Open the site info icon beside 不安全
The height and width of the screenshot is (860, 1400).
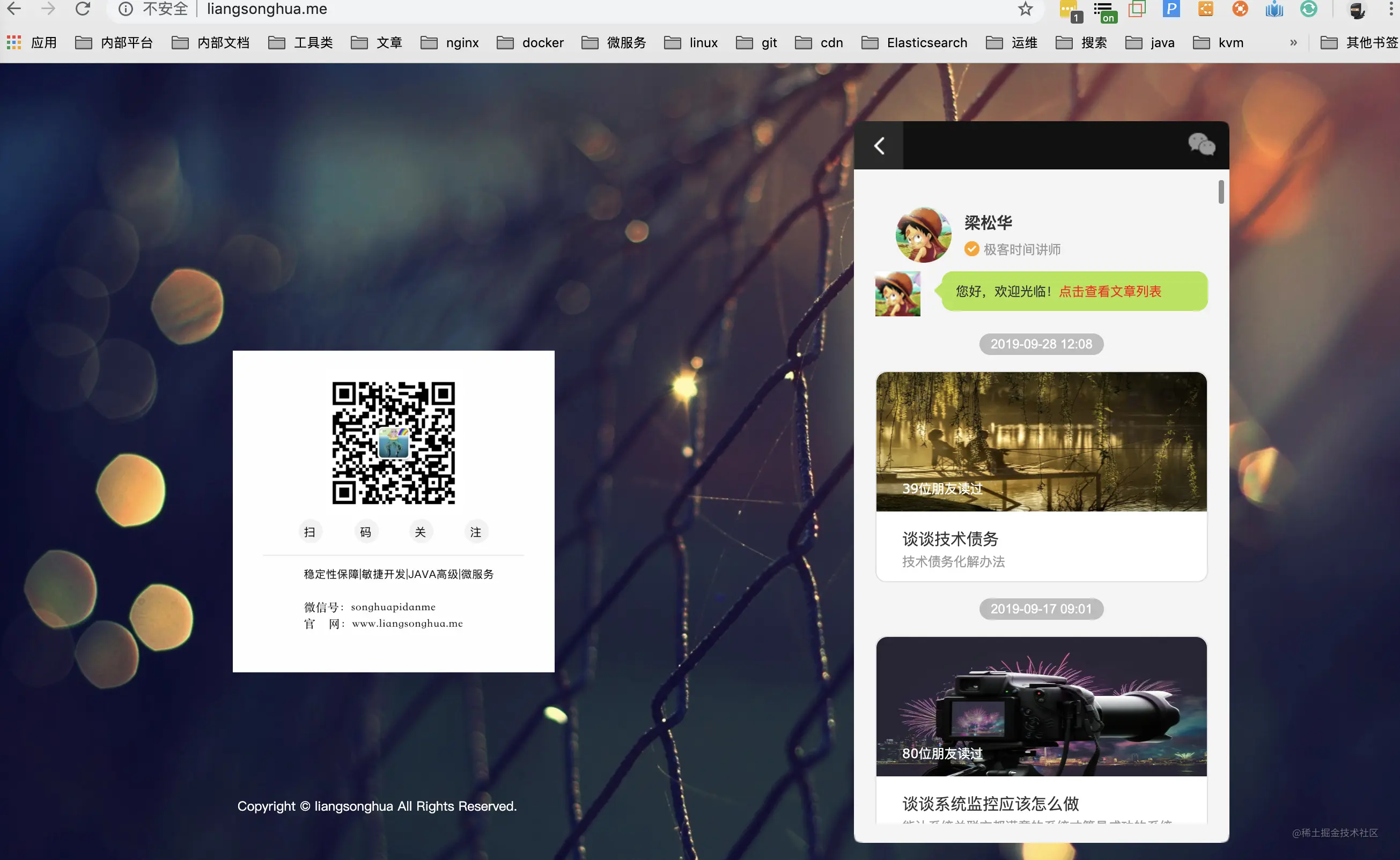(126, 9)
